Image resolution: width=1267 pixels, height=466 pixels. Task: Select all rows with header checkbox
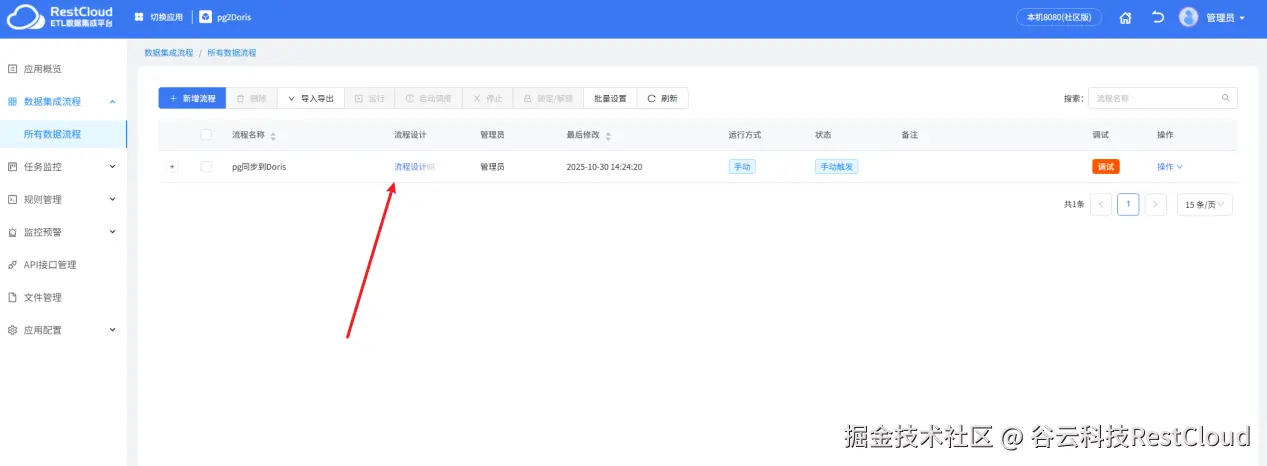[x=206, y=135]
